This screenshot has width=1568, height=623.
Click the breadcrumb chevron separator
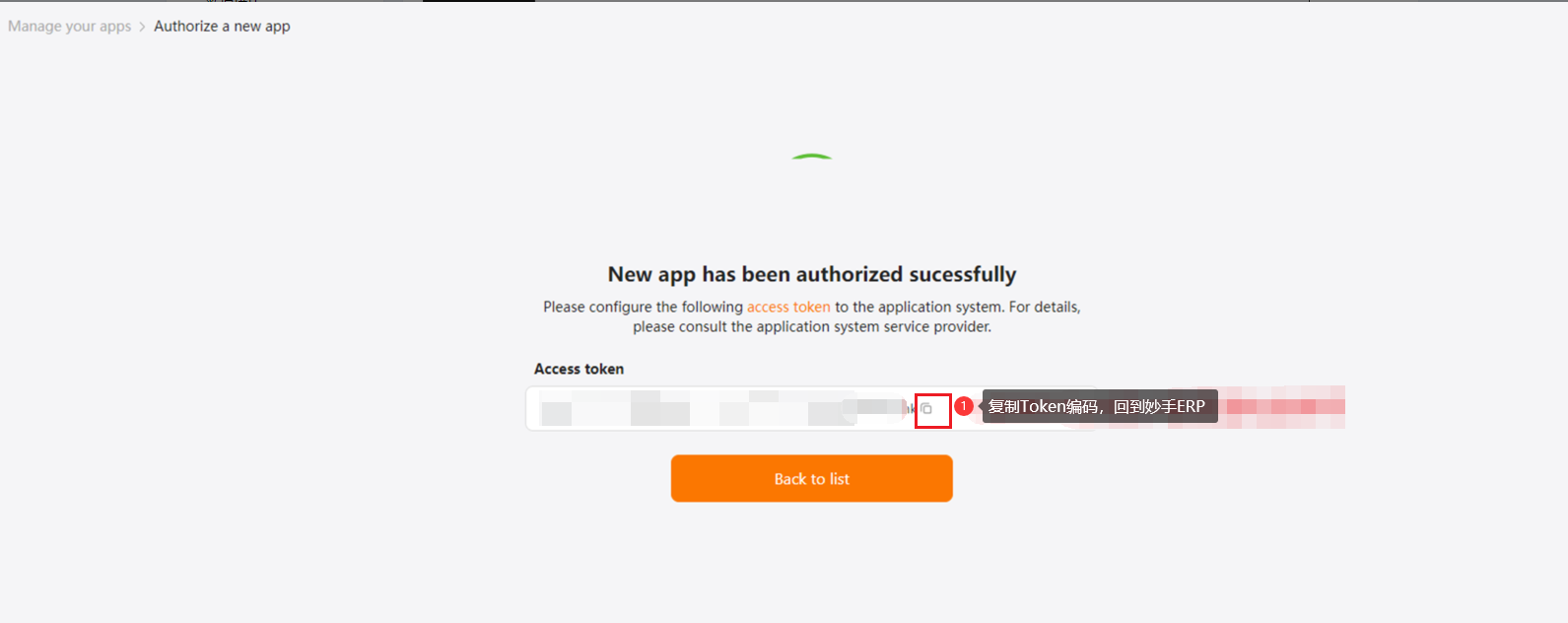pos(143,27)
